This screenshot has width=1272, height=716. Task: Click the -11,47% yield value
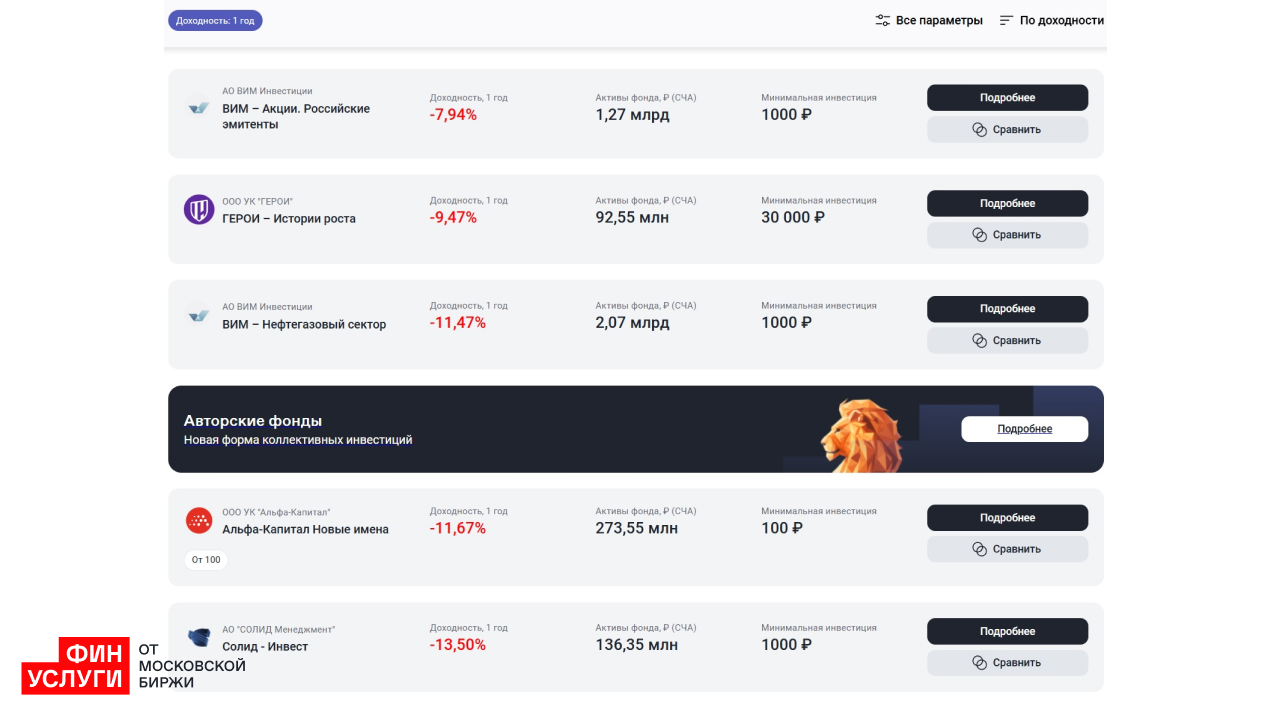458,323
